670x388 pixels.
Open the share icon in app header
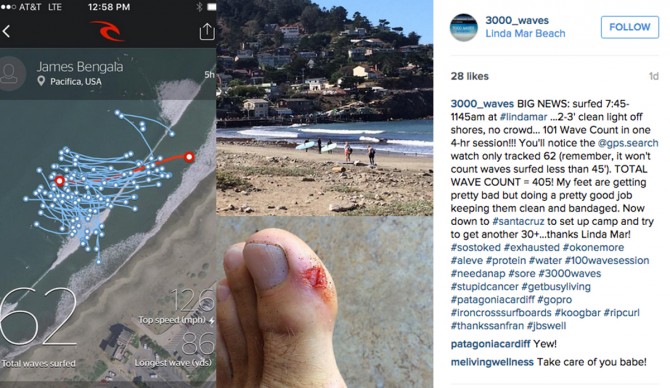point(207,31)
